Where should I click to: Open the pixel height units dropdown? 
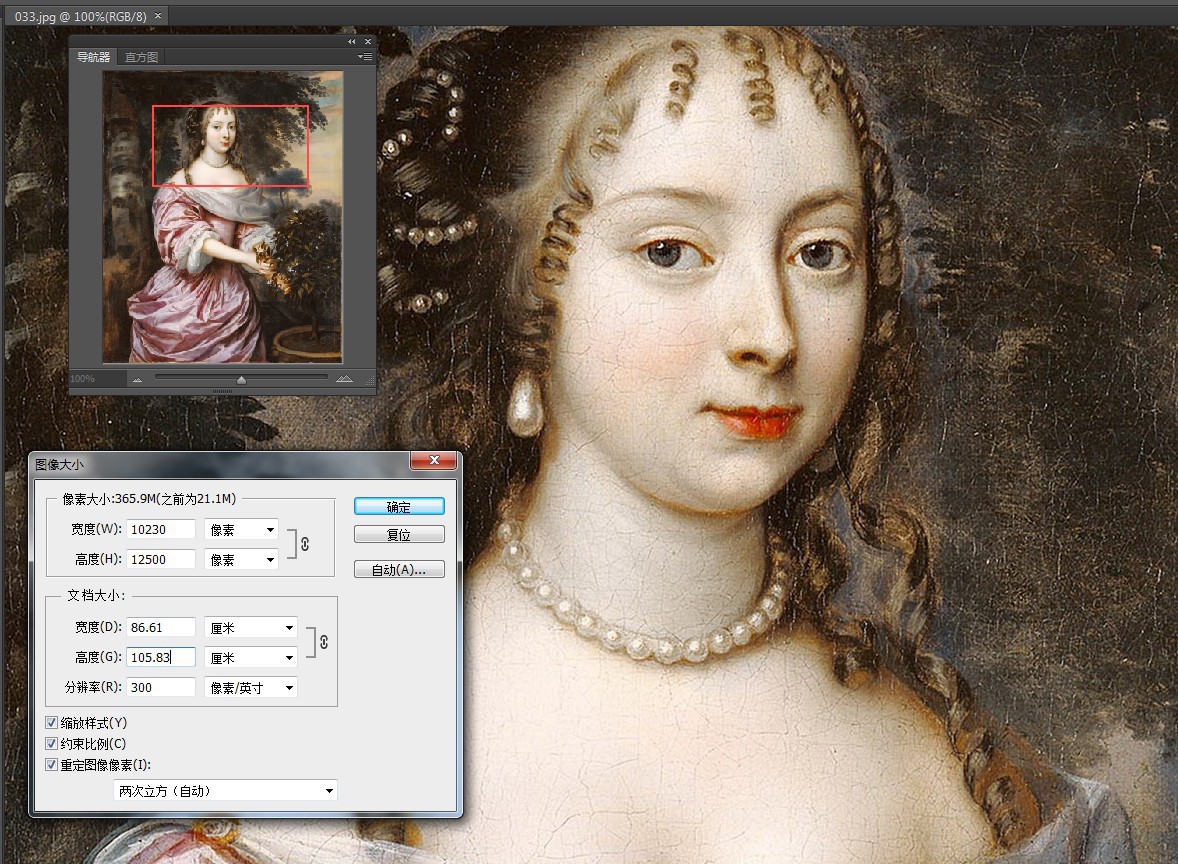point(241,560)
